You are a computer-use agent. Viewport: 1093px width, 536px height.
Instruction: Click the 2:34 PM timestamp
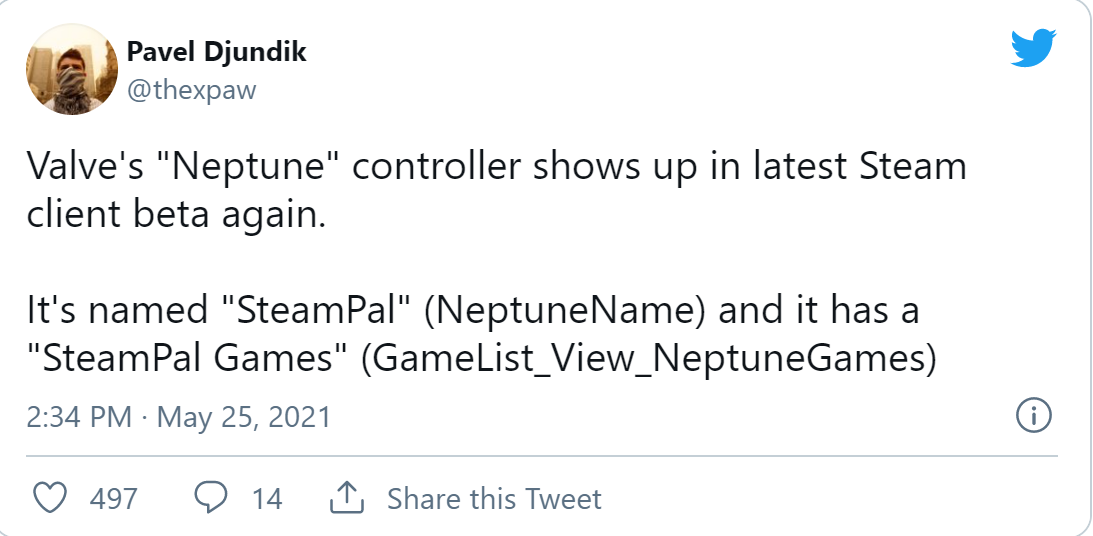coord(80,416)
